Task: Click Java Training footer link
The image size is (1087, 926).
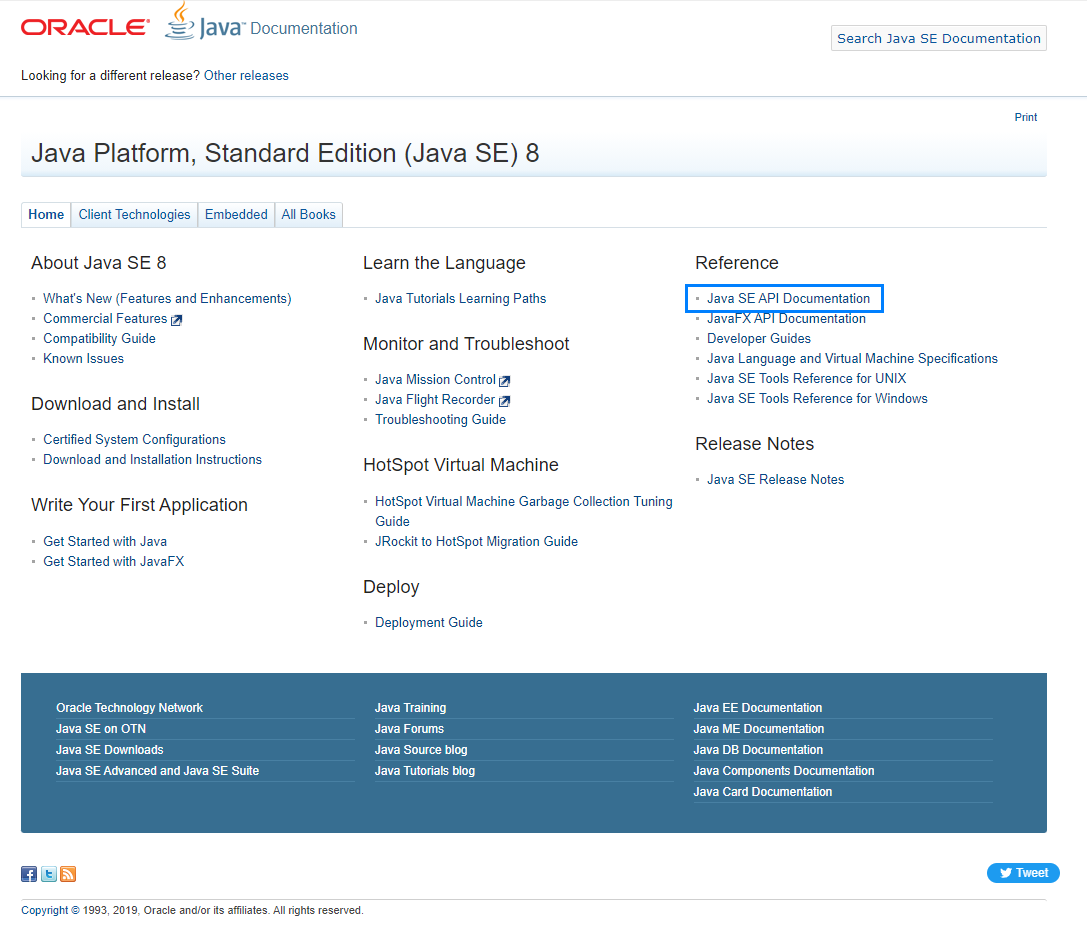Action: pyautogui.click(x=410, y=708)
